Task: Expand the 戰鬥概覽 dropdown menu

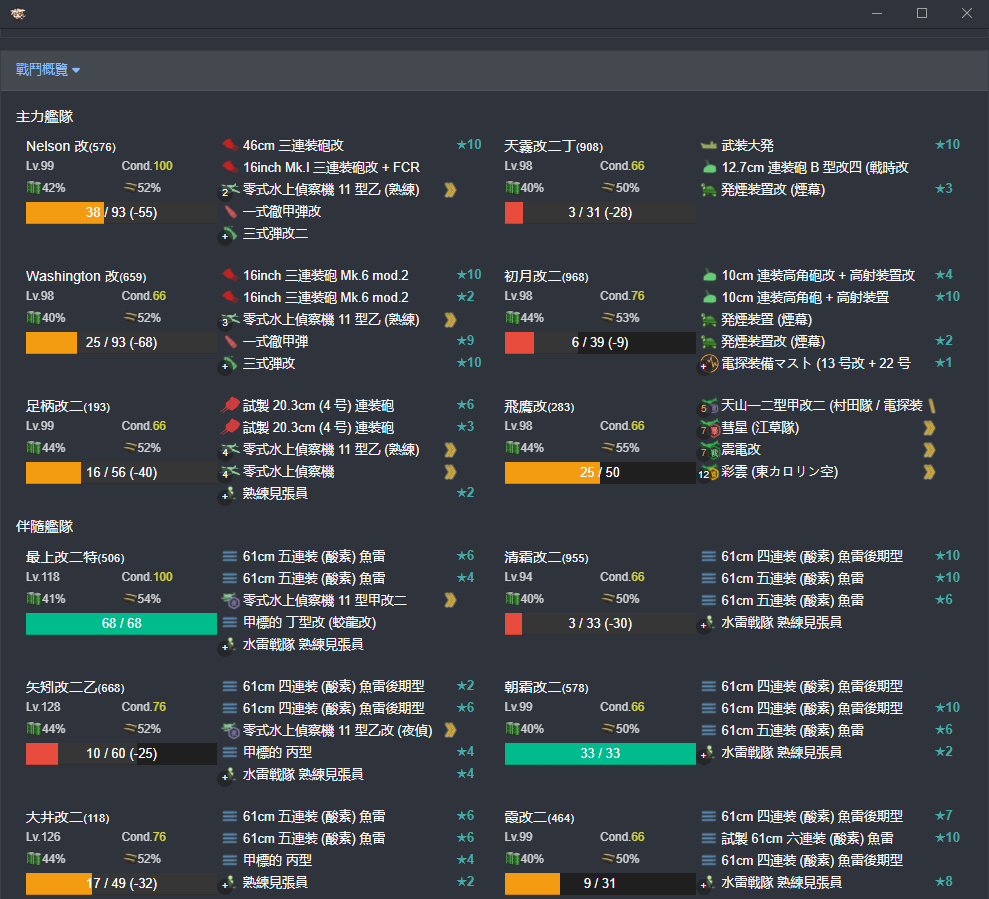Action: coord(48,69)
